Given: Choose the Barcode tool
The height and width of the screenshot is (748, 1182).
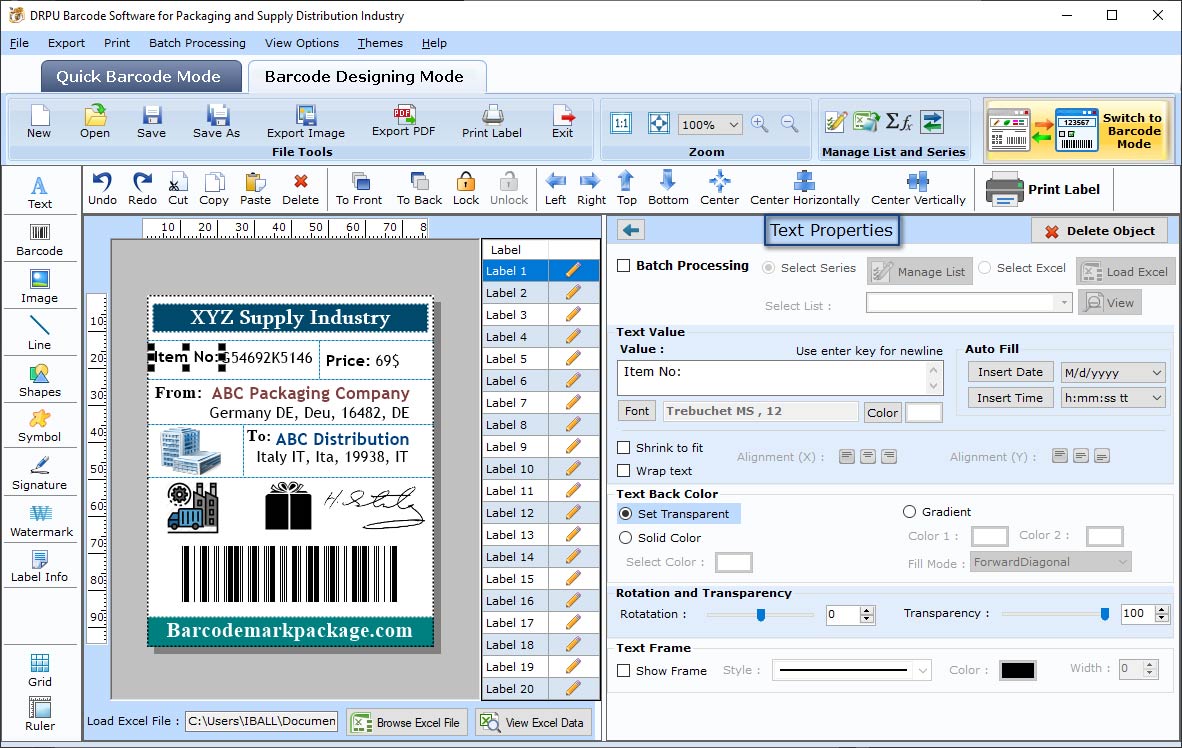Looking at the screenshot, I should coord(39,240).
